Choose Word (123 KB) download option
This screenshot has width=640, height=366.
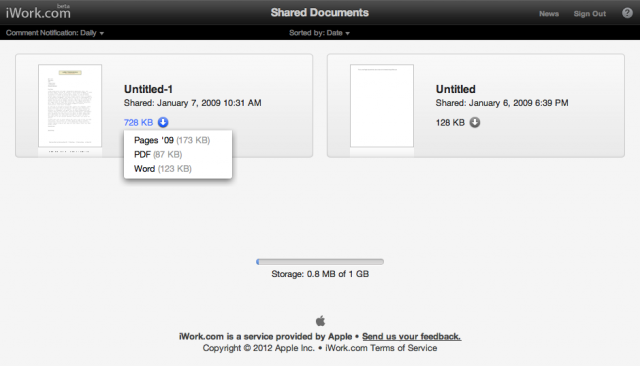[162, 169]
